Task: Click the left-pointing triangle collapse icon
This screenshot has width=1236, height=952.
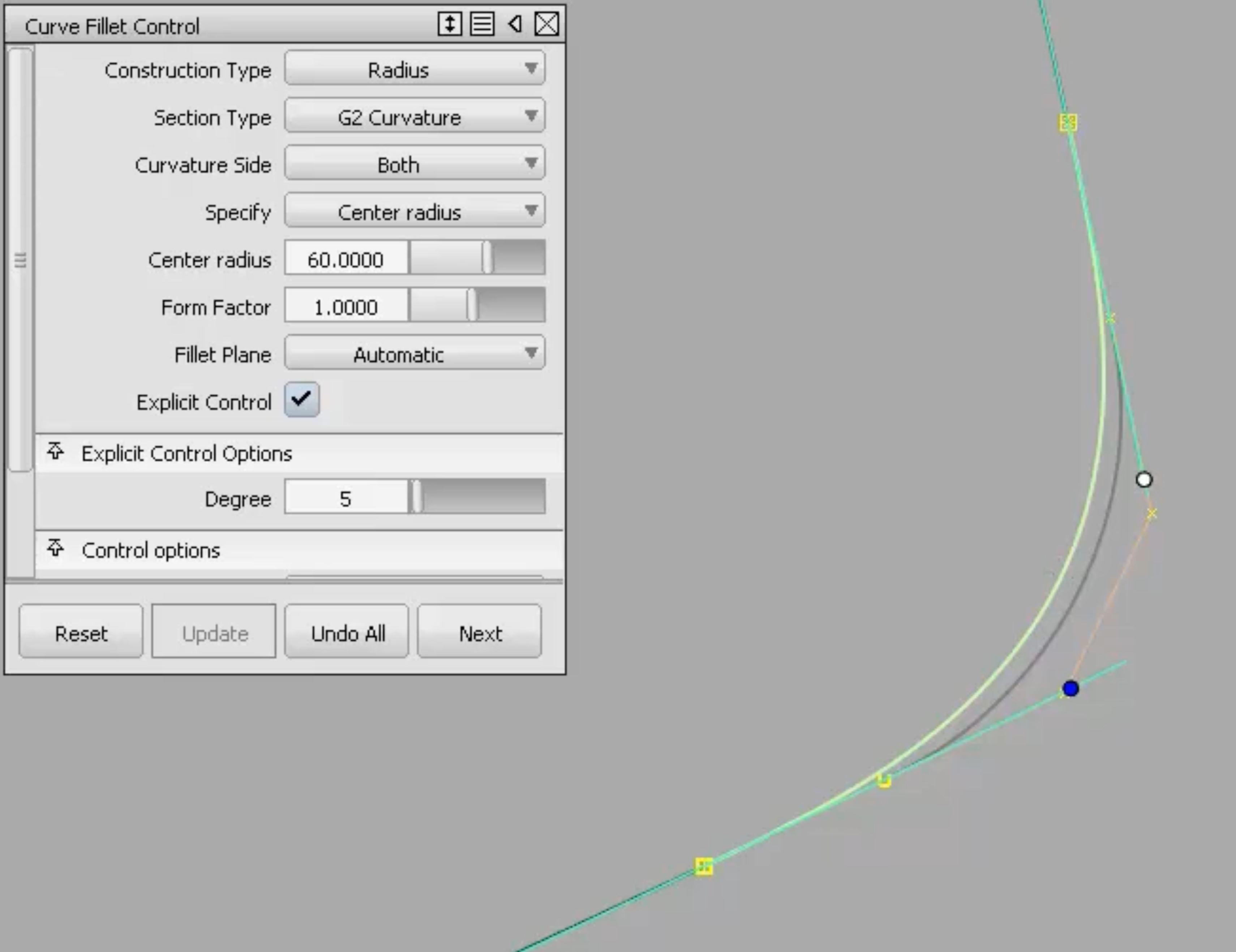Action: (x=515, y=24)
